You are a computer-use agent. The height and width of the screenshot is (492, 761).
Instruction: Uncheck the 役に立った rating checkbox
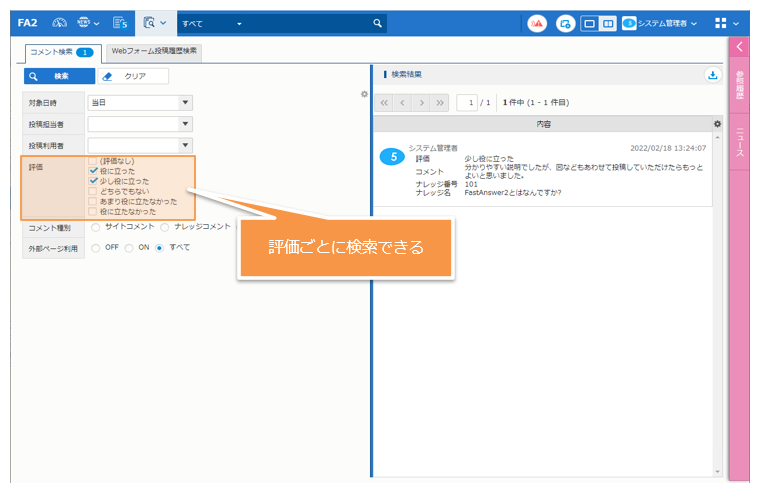pos(93,171)
